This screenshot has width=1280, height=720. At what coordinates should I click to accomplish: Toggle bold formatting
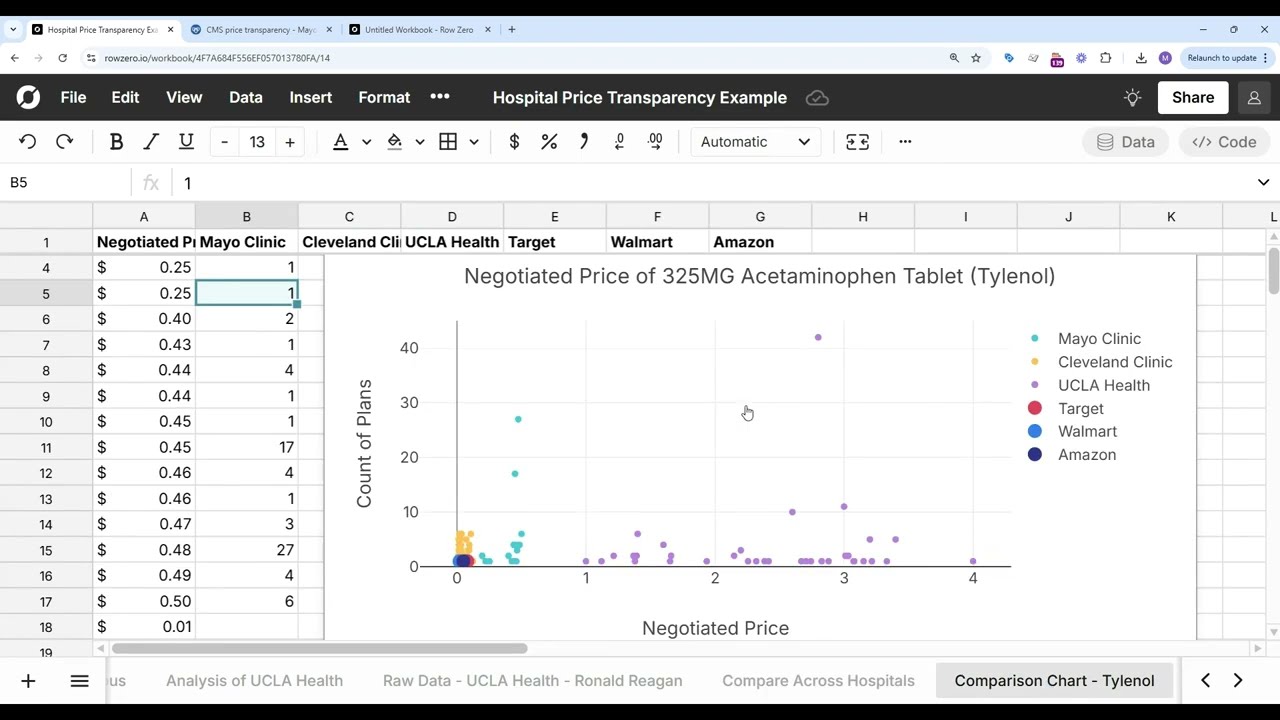116,142
